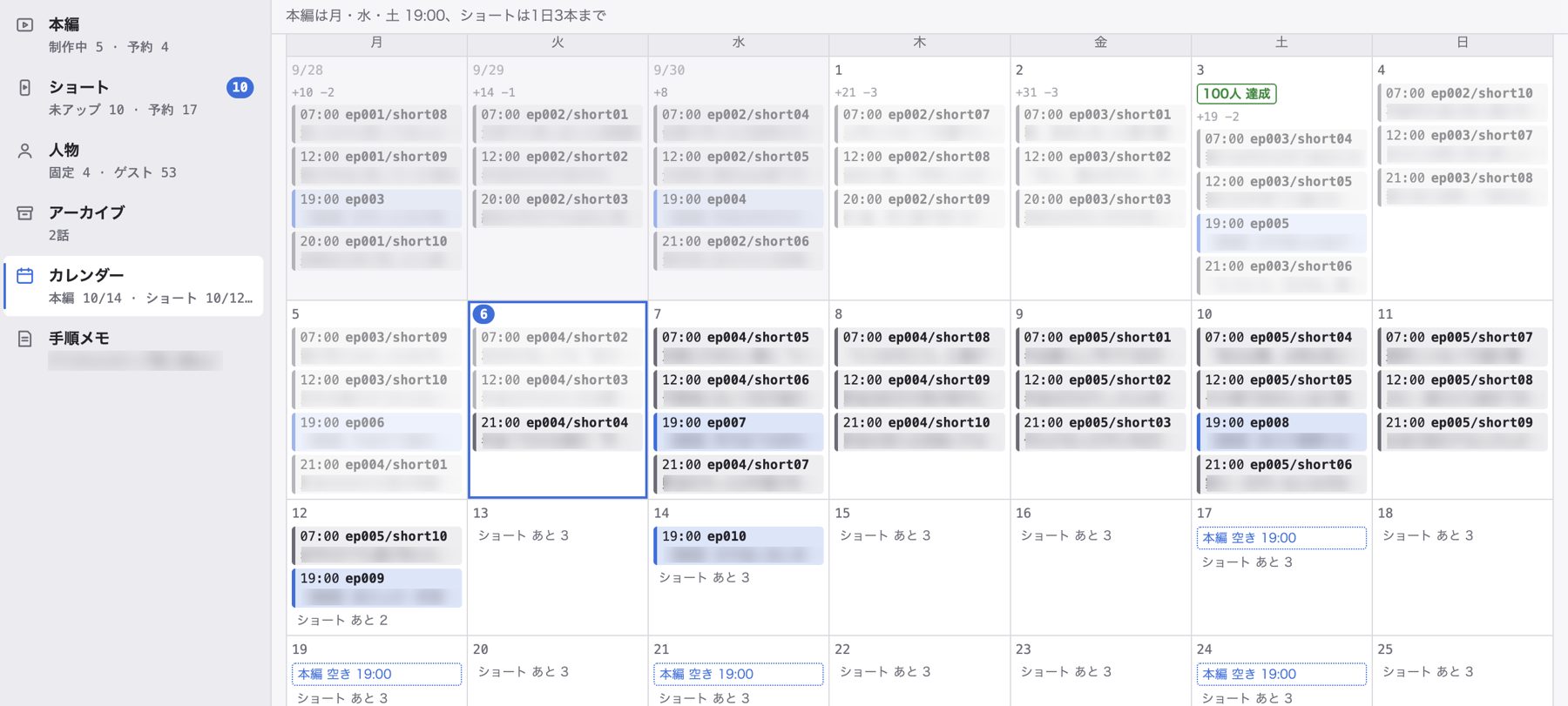Open 07:00 ep005/short04 entry
1568x706 pixels.
(x=1281, y=346)
